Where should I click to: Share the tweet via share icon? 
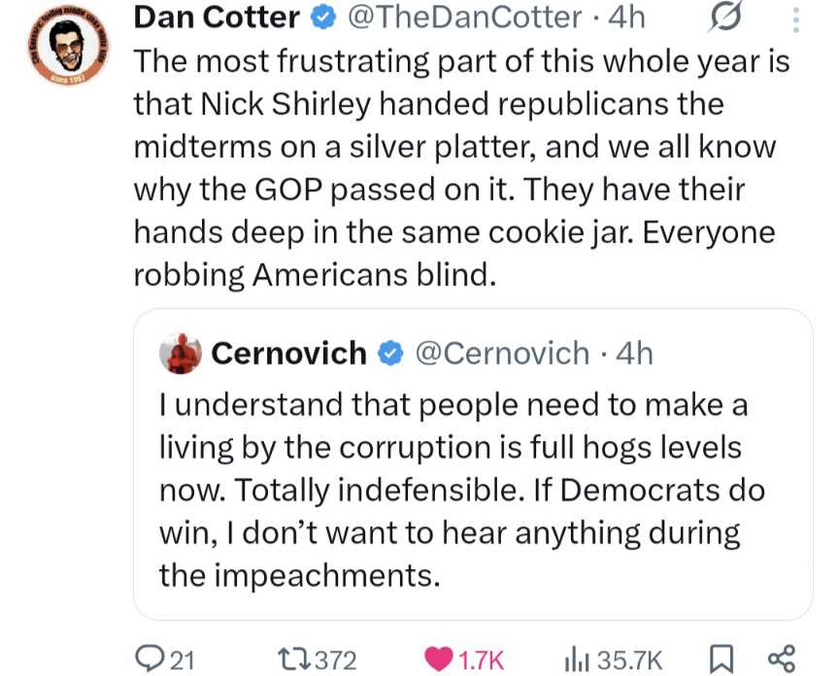click(781, 658)
